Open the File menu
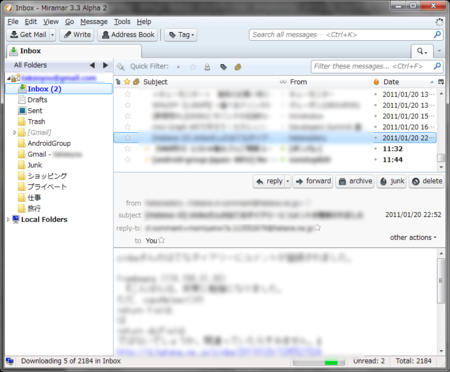 click(13, 22)
